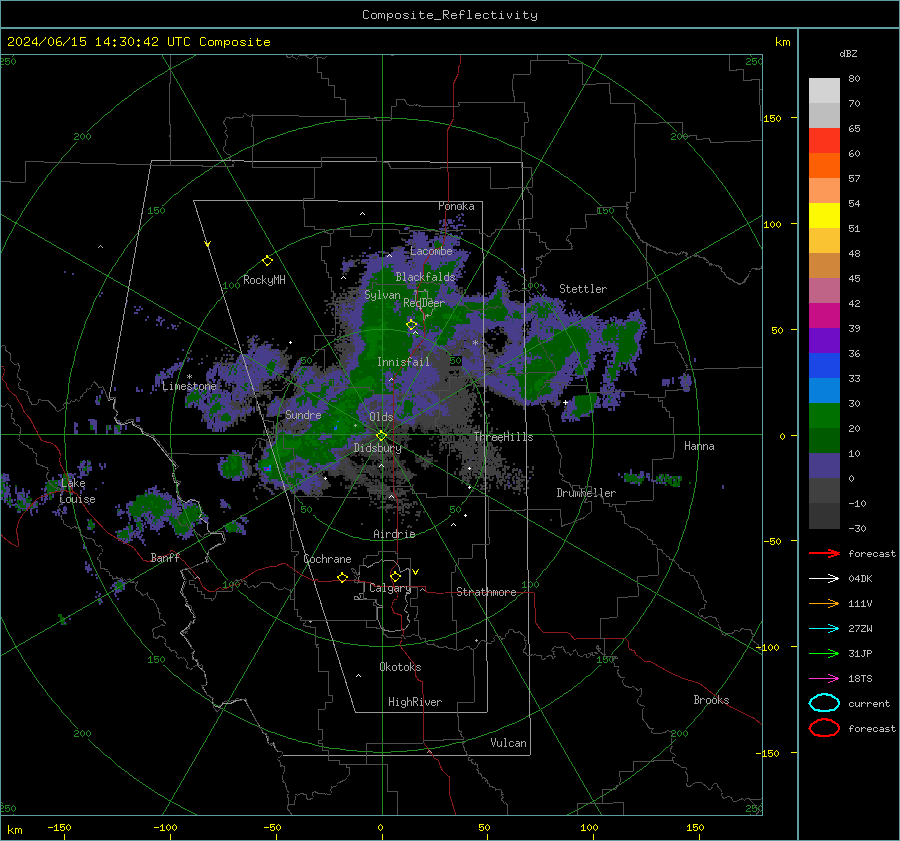This screenshot has width=900, height=841.
Task: Click the Hanna town label
Action: [x=699, y=446]
